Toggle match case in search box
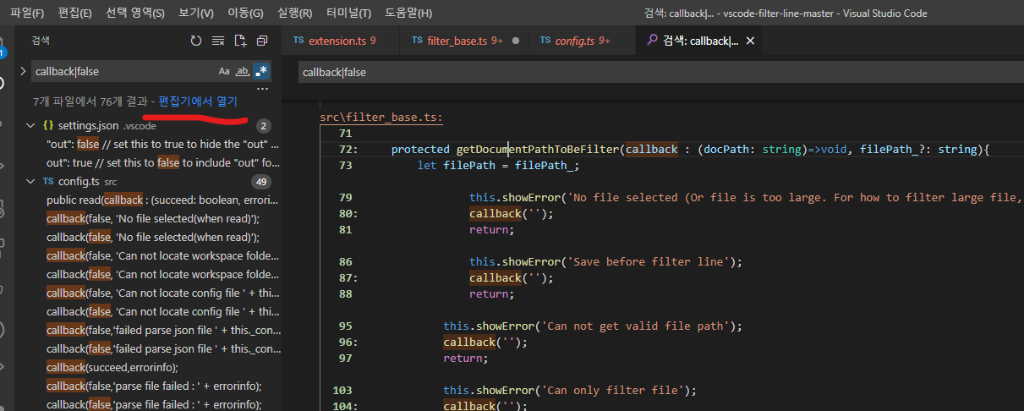Viewport: 1024px width, 411px height. coord(224,71)
